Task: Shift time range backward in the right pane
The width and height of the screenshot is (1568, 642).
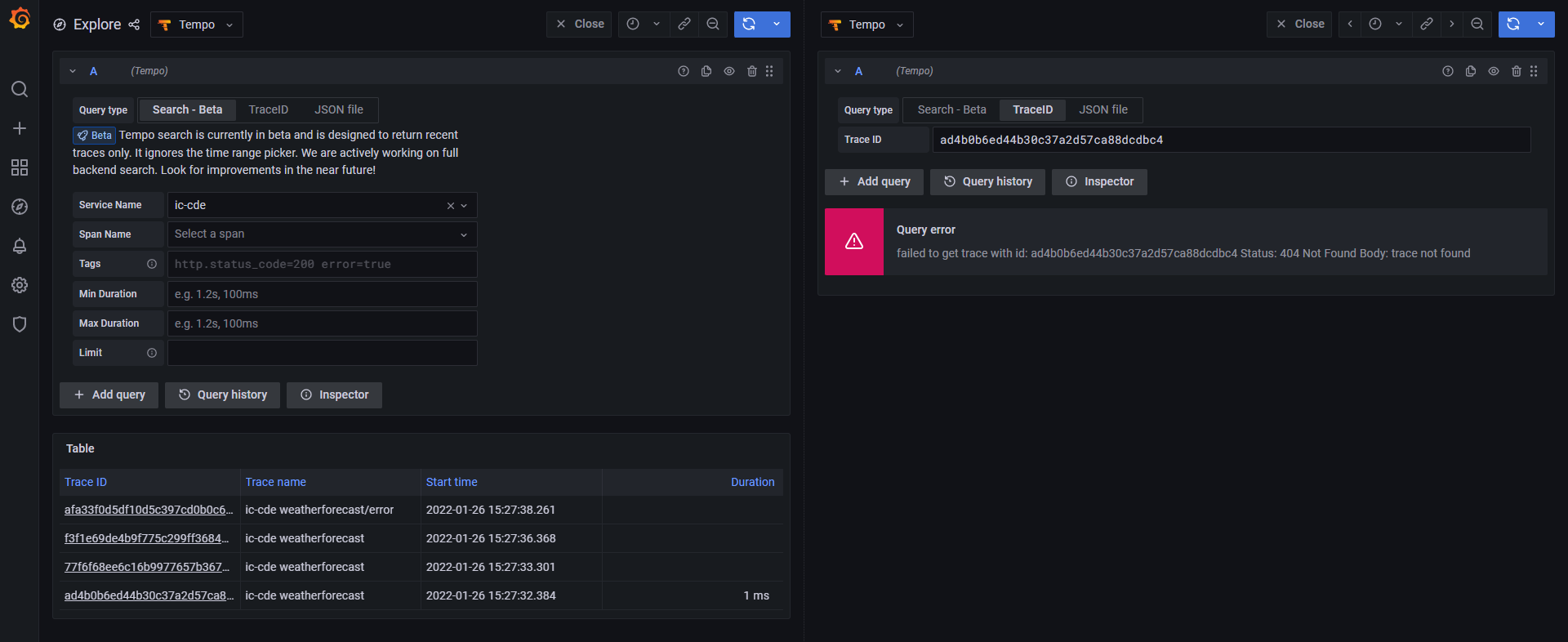Action: [1350, 25]
